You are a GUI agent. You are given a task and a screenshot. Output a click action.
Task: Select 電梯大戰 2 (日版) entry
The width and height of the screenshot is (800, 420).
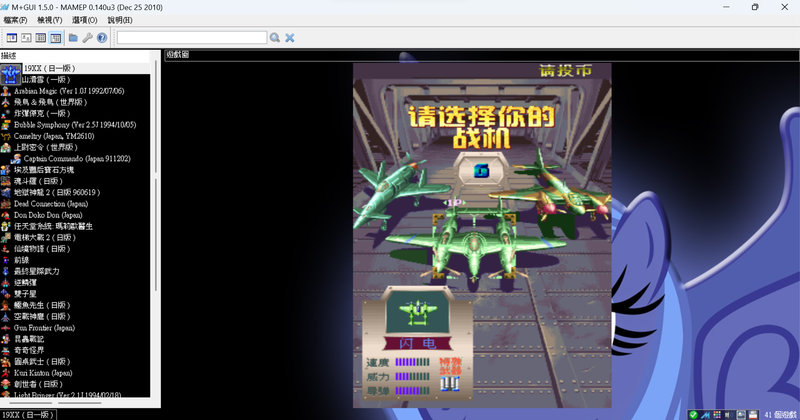45,237
